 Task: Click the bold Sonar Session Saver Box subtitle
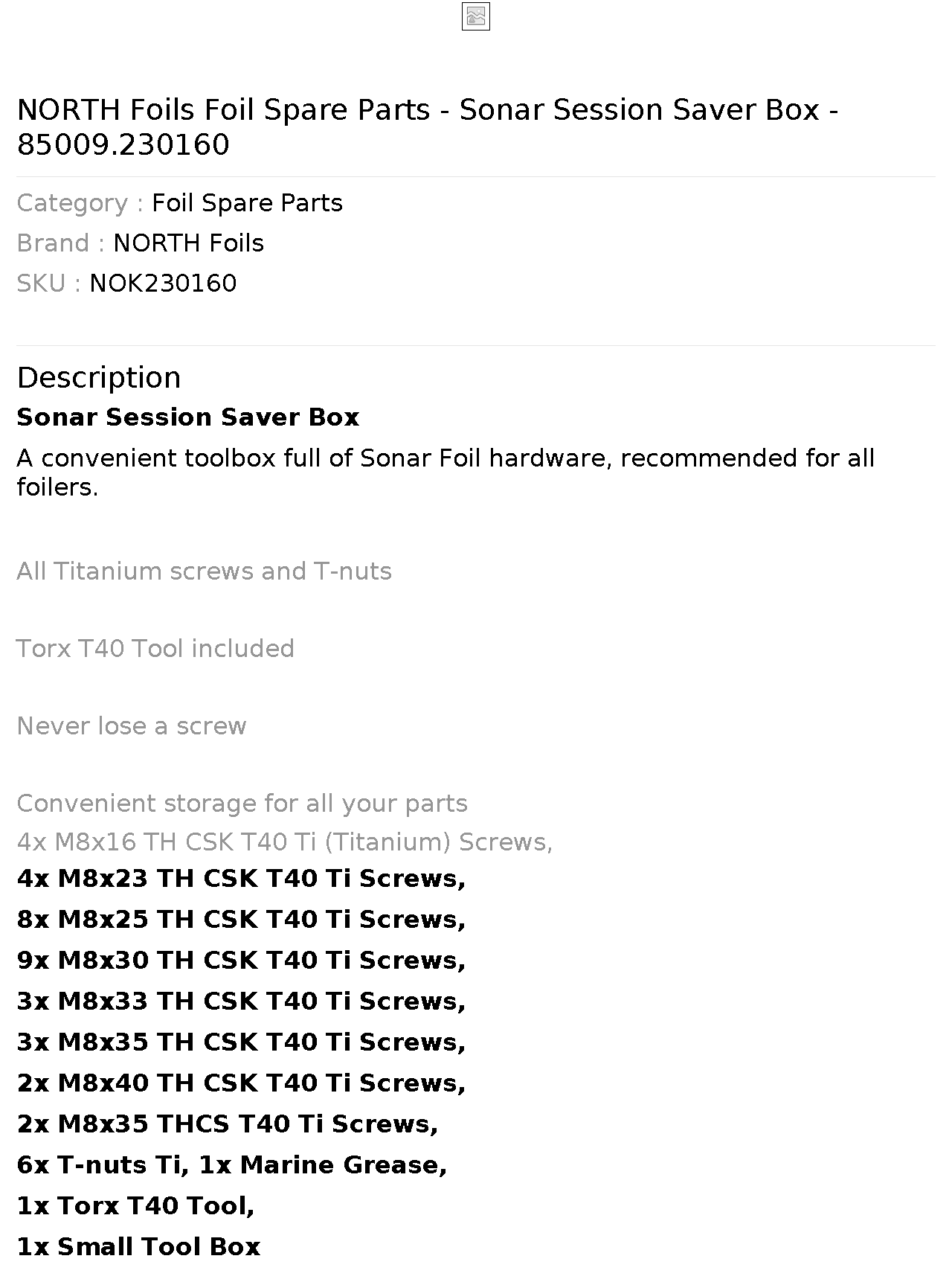coord(188,417)
